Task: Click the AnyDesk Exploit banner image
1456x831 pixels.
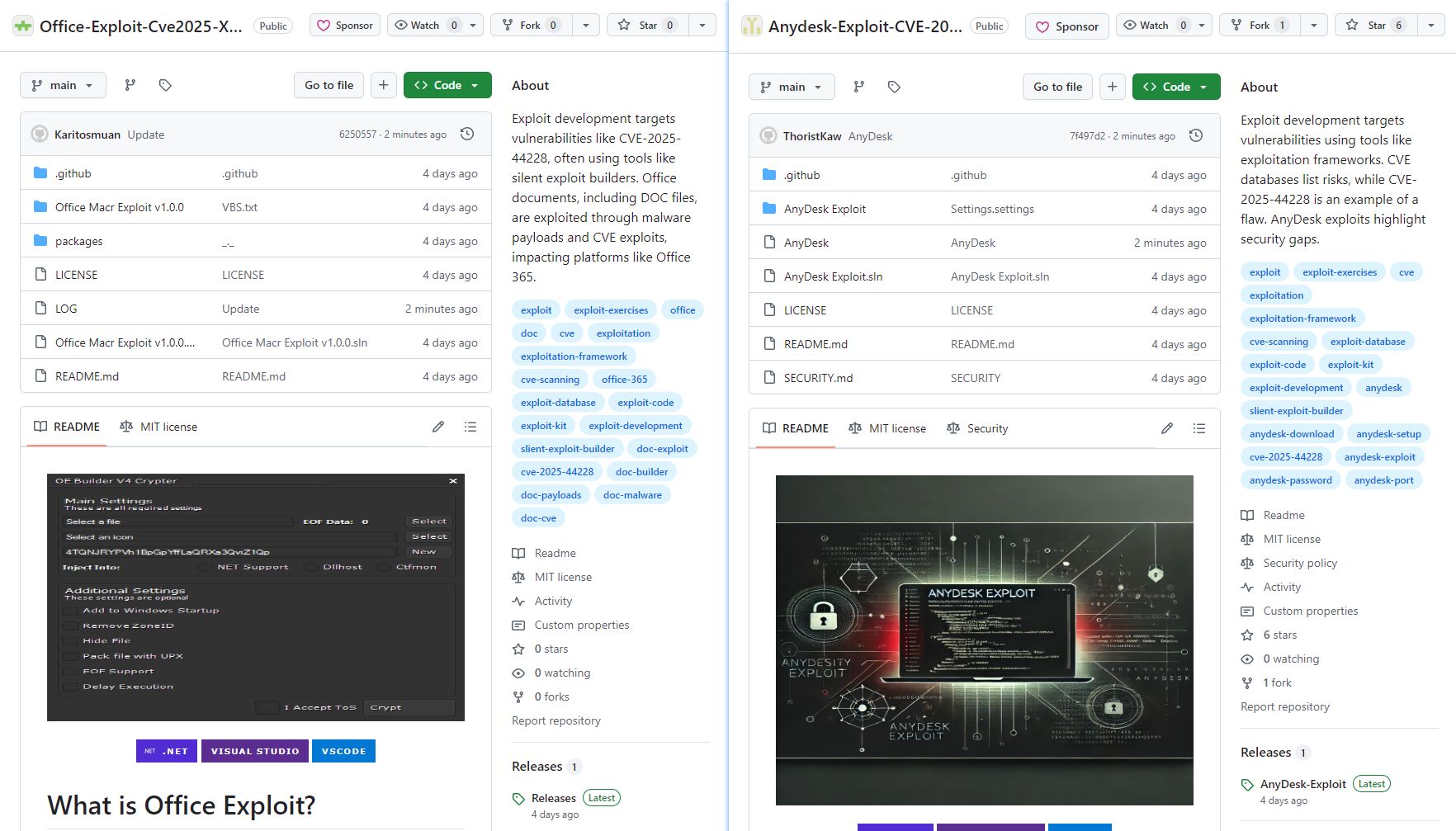Action: click(985, 640)
